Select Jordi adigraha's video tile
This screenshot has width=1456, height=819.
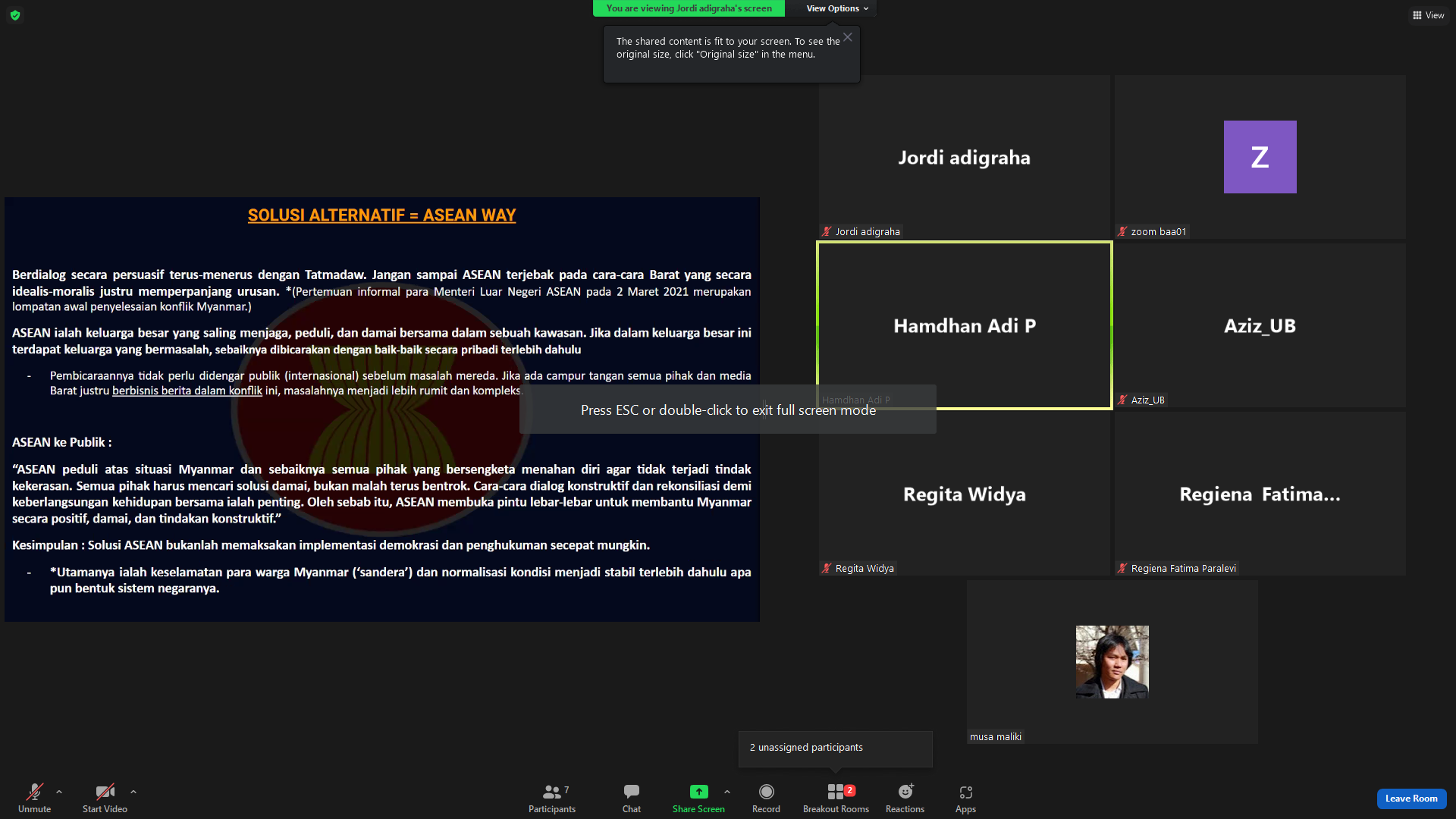click(x=964, y=157)
